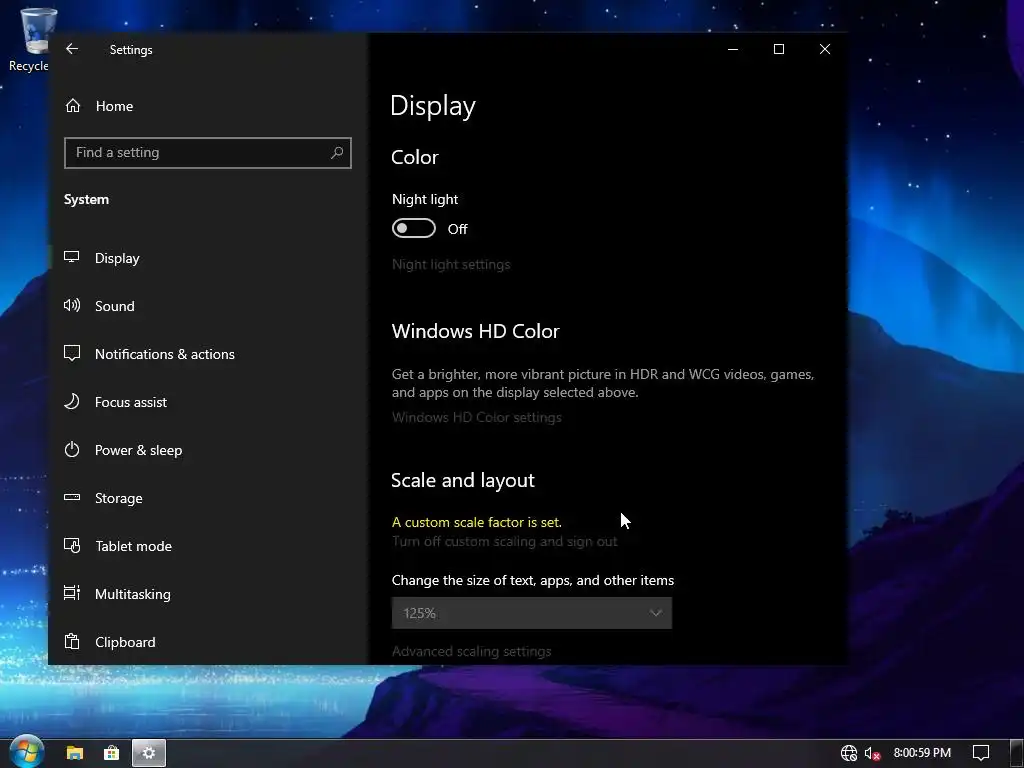The width and height of the screenshot is (1024, 768).
Task: Click Turn off custom scaling and sign out
Action: 504,541
